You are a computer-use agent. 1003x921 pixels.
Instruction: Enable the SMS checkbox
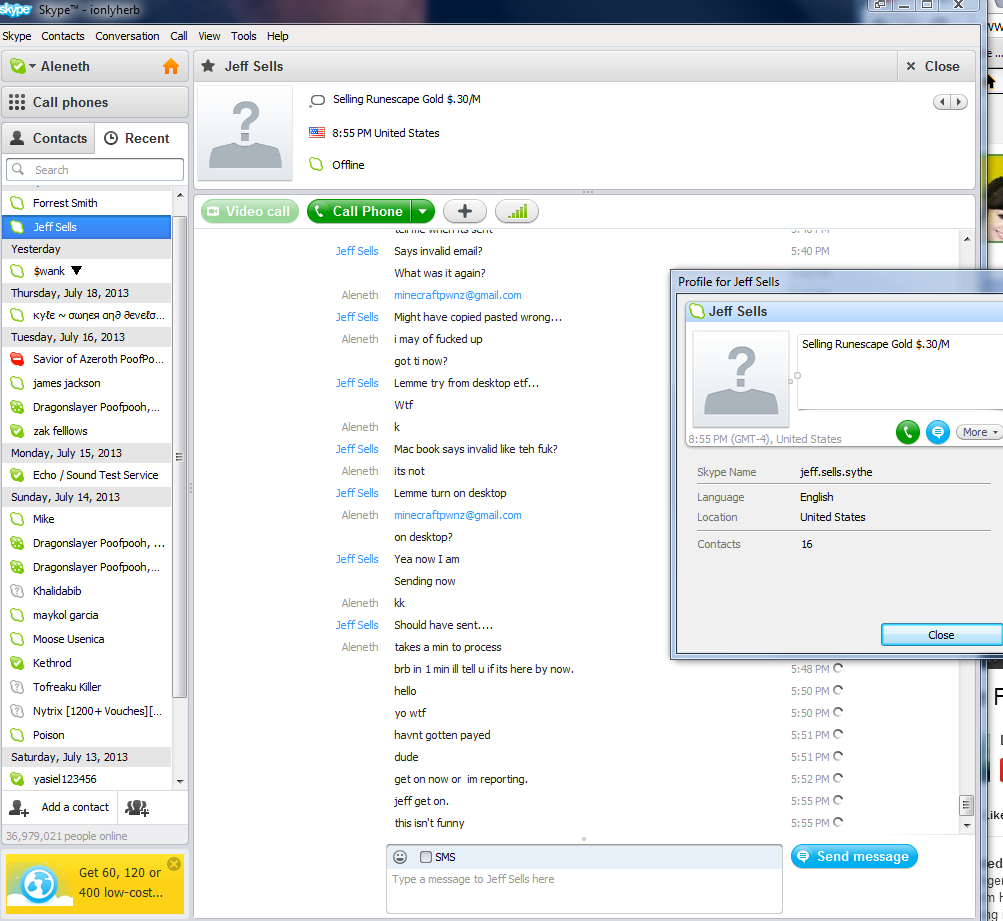[426, 857]
